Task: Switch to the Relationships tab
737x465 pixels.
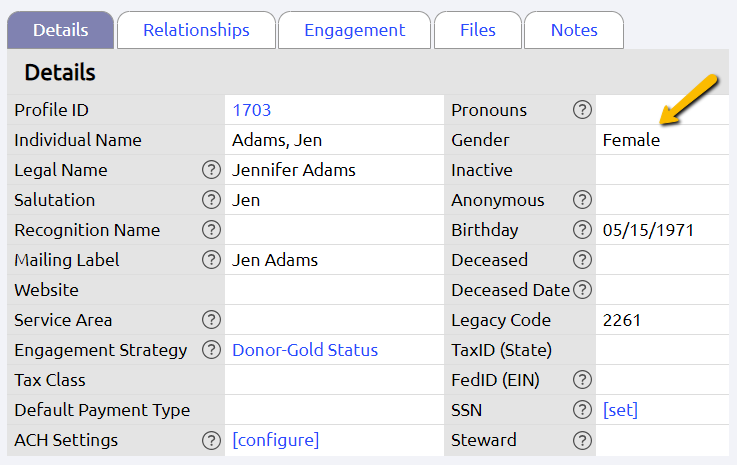Action: (x=196, y=30)
